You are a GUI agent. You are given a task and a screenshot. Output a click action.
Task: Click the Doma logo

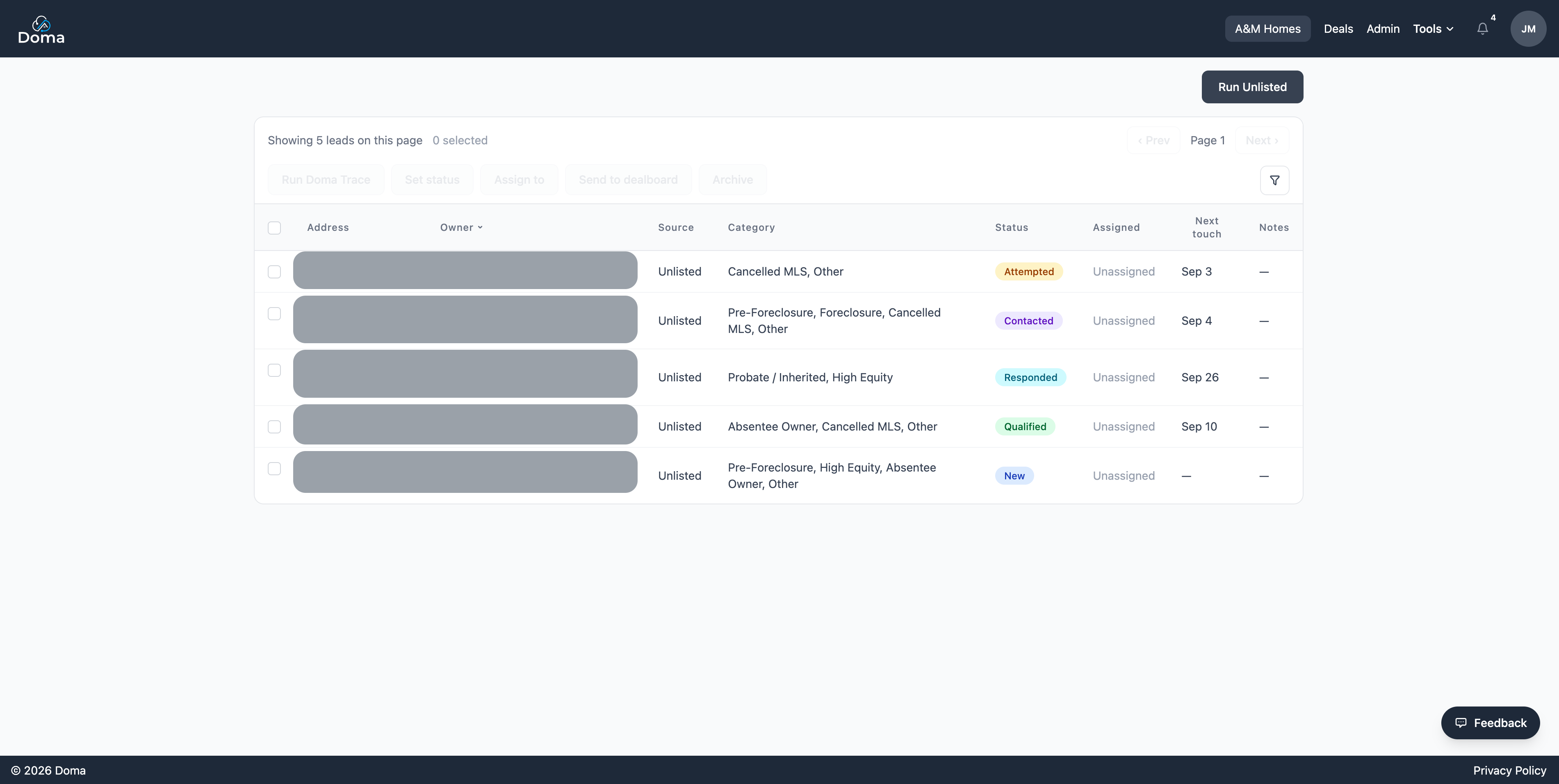[x=41, y=30]
